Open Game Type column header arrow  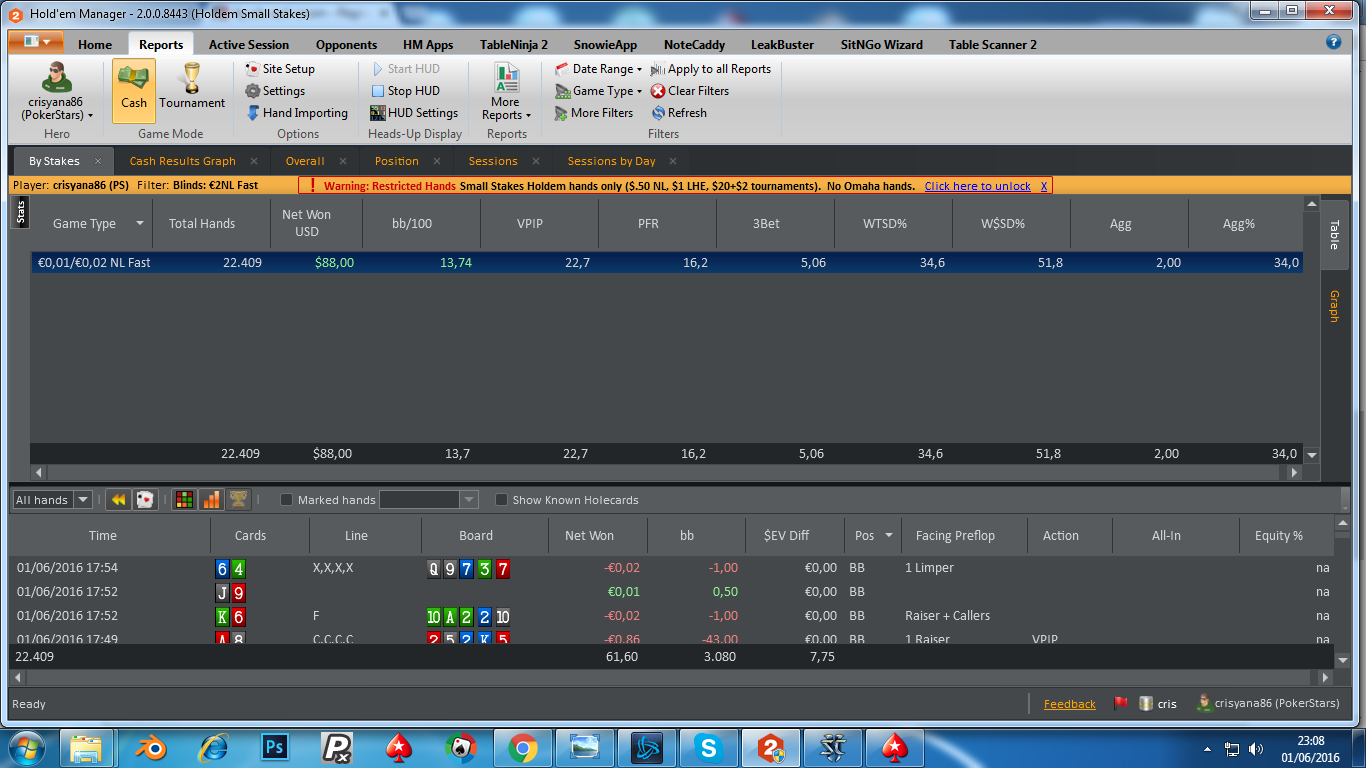(x=140, y=223)
